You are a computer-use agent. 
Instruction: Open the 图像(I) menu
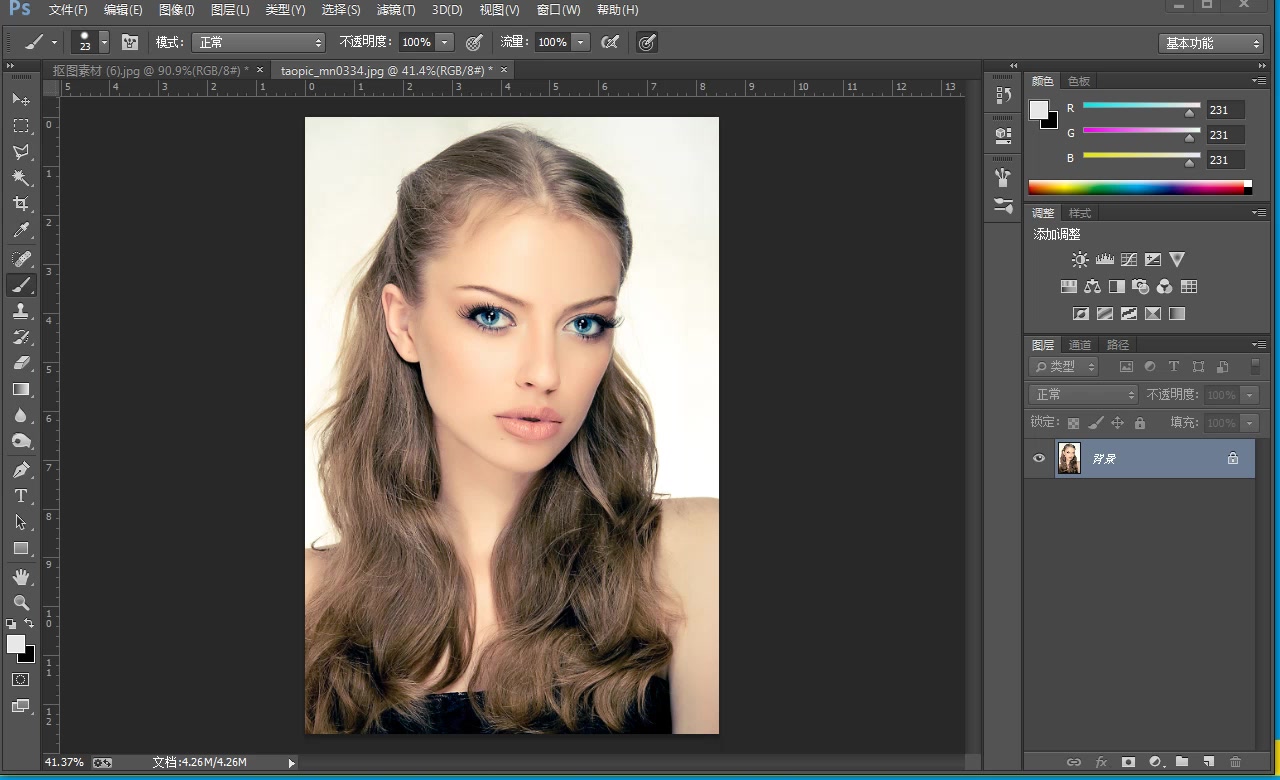point(176,10)
